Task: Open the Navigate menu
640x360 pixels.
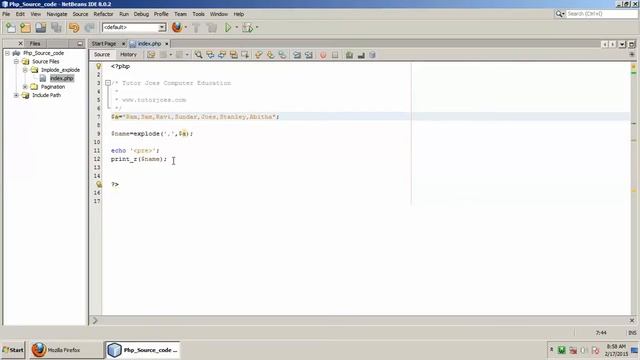Action: point(57,14)
